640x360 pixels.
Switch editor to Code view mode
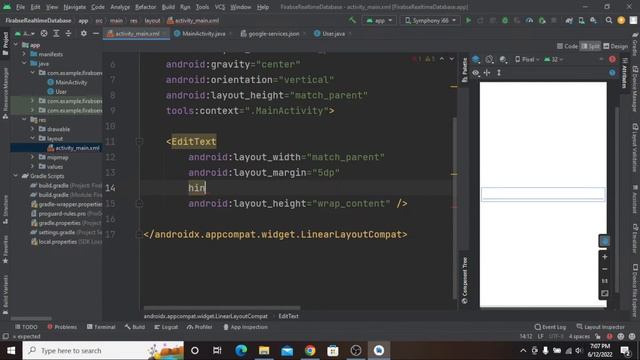coord(567,46)
